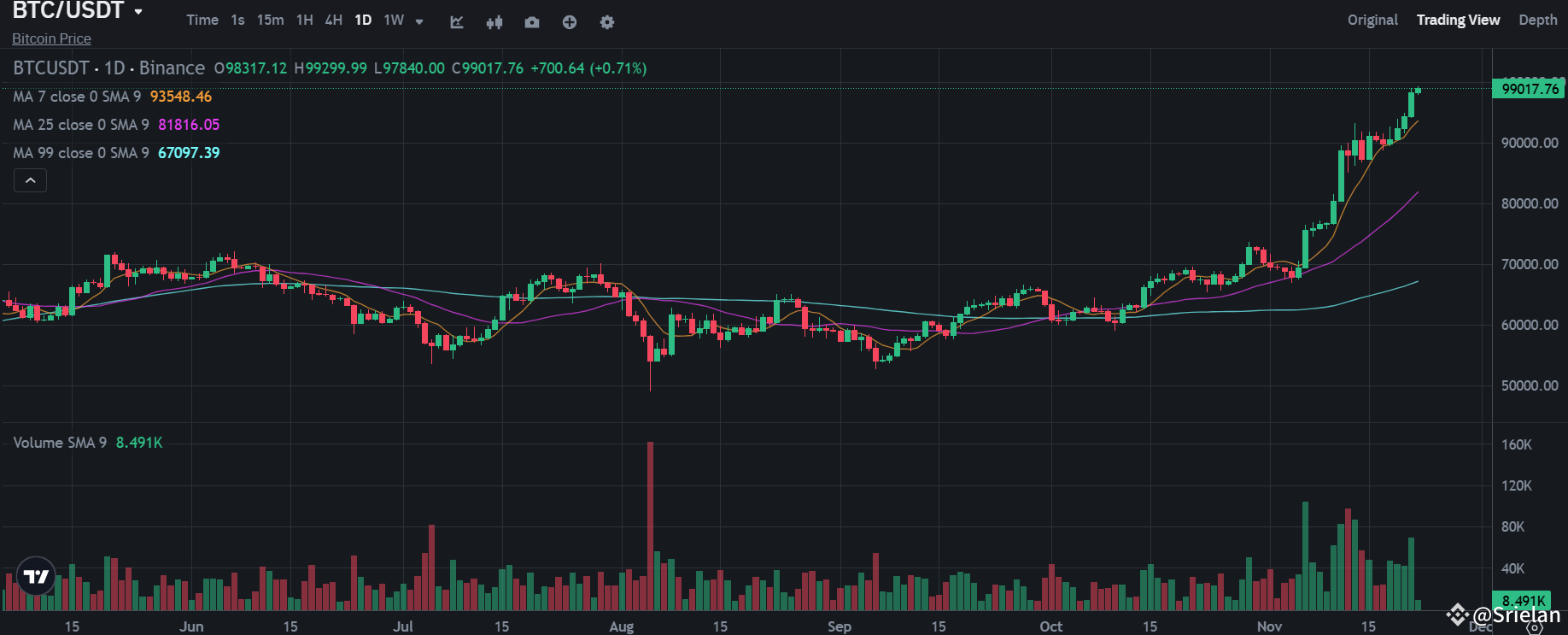Screen dimensions: 1568x635
Task: Click the 90000.00 price axis label
Action: (x=1530, y=143)
